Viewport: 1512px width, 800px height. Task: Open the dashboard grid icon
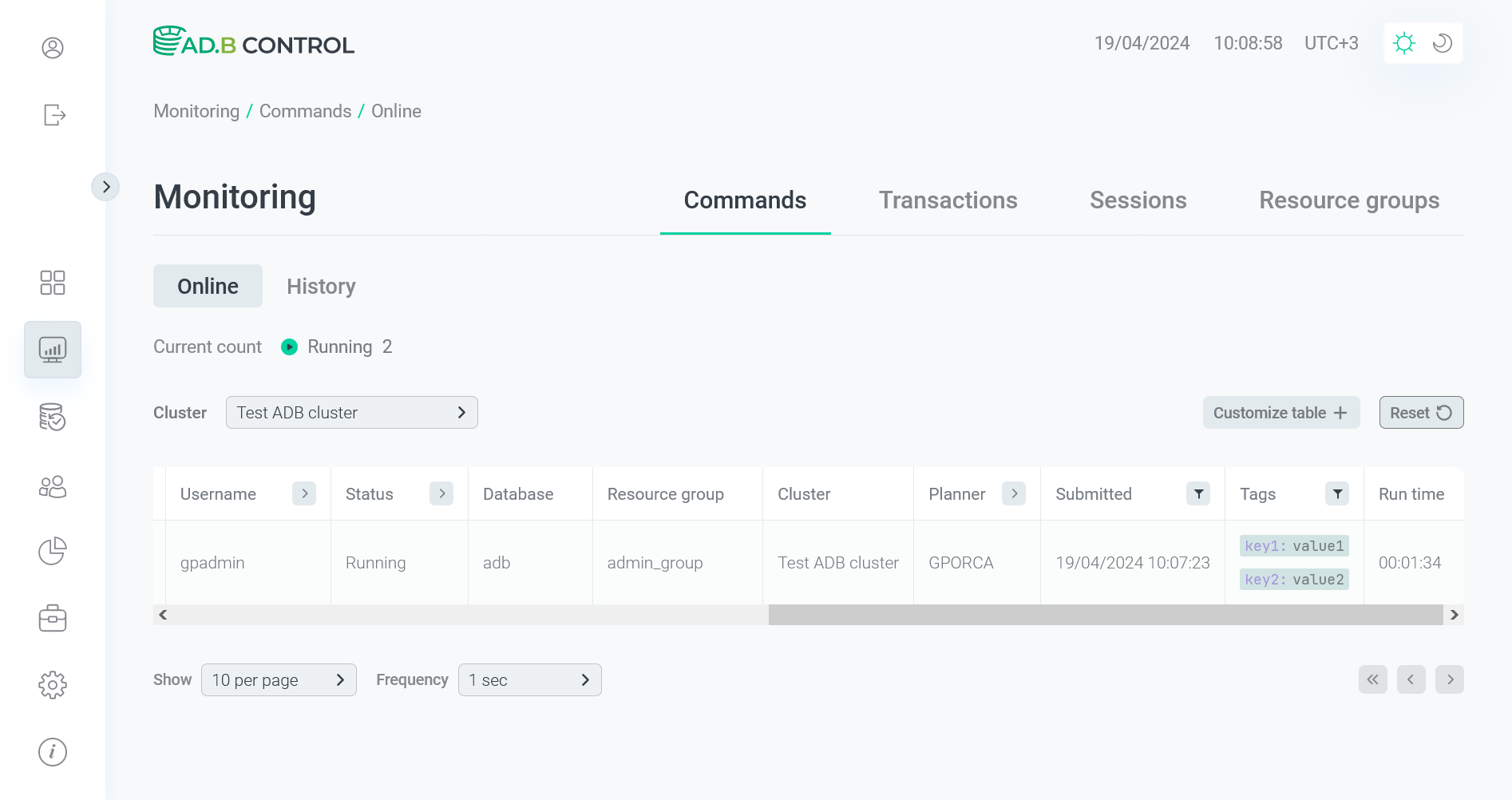(x=53, y=283)
